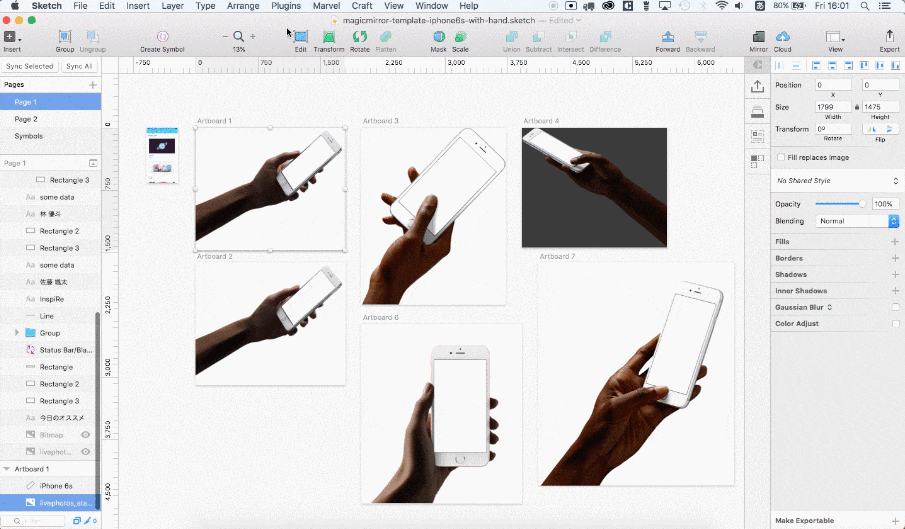905x529 pixels.
Task: Click the Difference boolean icon
Action: click(605, 37)
